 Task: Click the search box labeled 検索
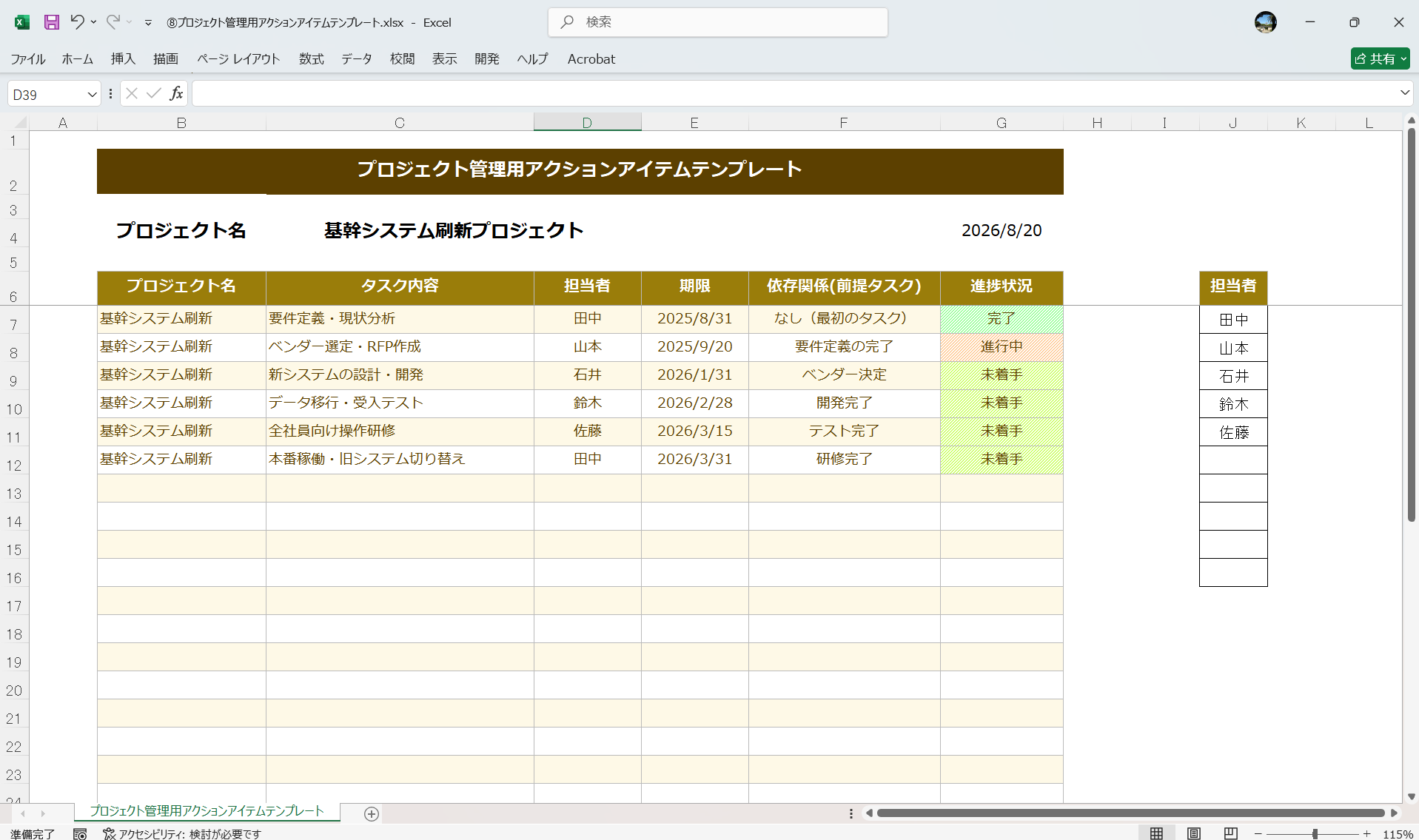point(718,22)
